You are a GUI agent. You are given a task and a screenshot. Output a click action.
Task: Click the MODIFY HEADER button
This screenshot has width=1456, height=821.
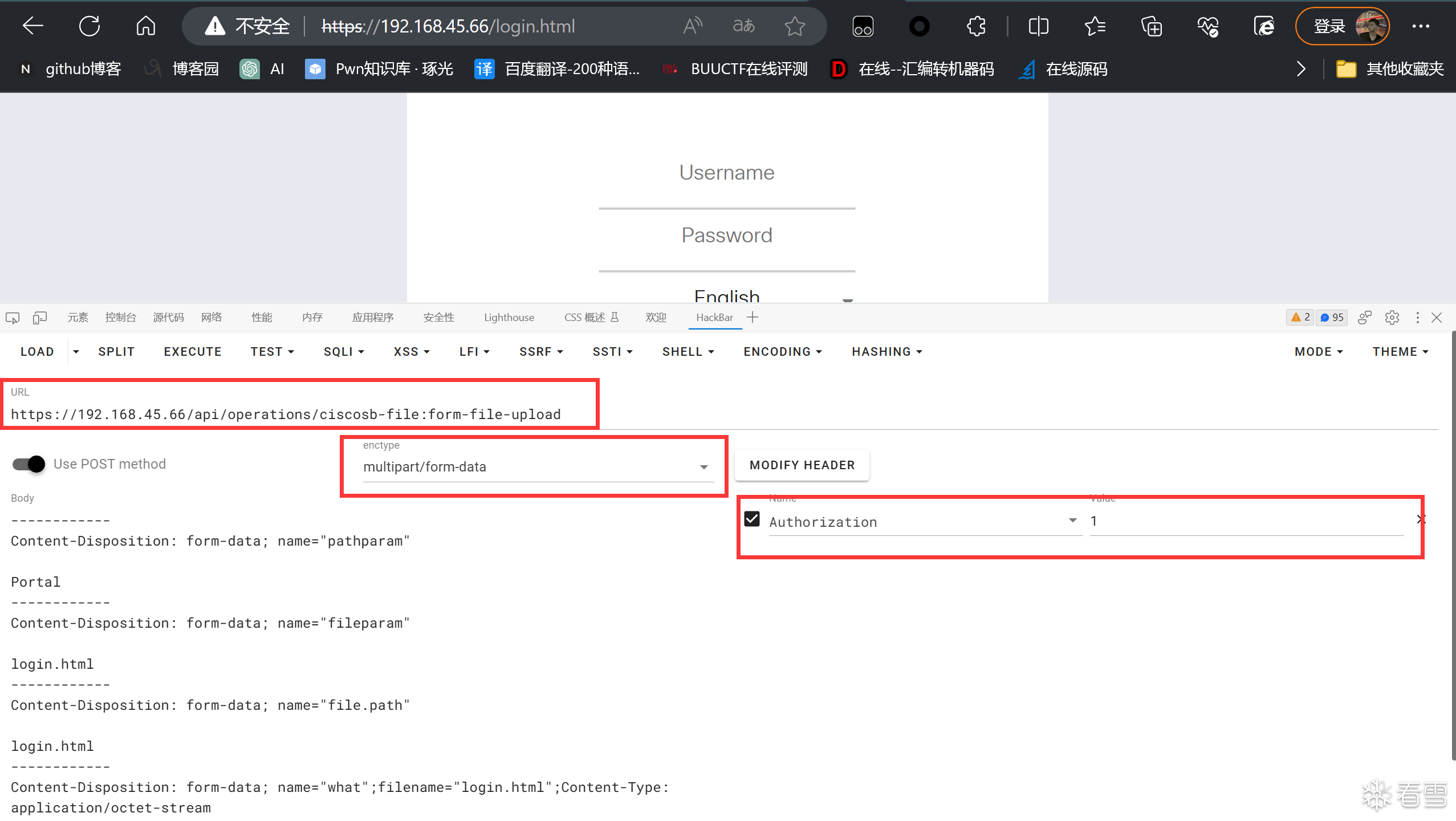[802, 465]
